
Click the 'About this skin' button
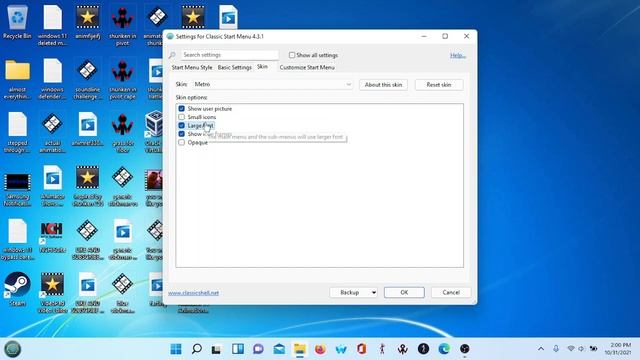click(x=383, y=84)
